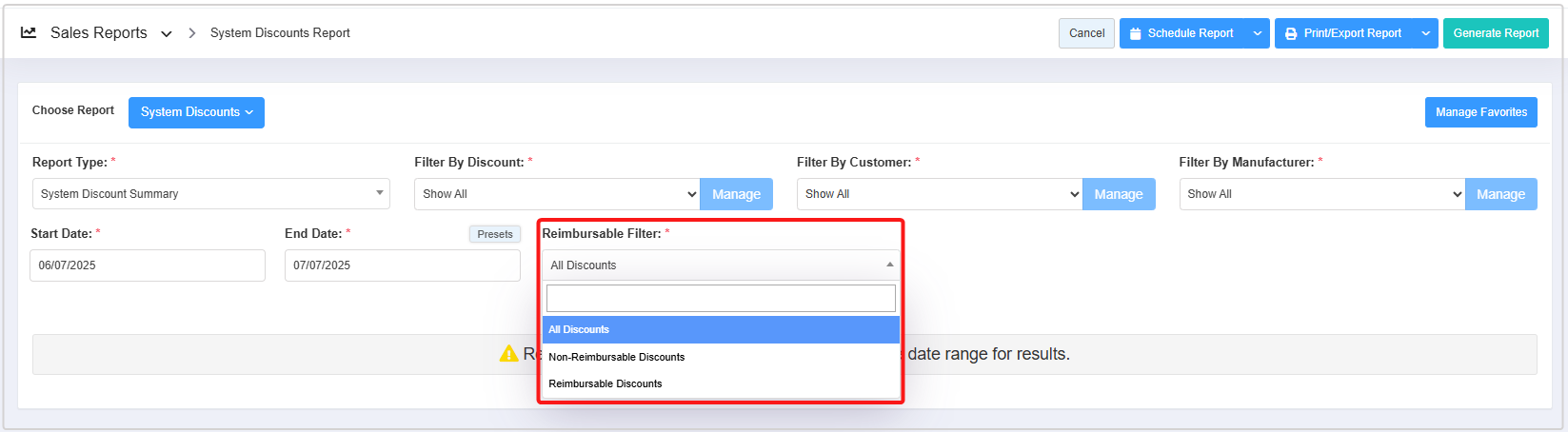The width and height of the screenshot is (1568, 432).
Task: Click the Schedule Report button
Action: pyautogui.click(x=1182, y=33)
